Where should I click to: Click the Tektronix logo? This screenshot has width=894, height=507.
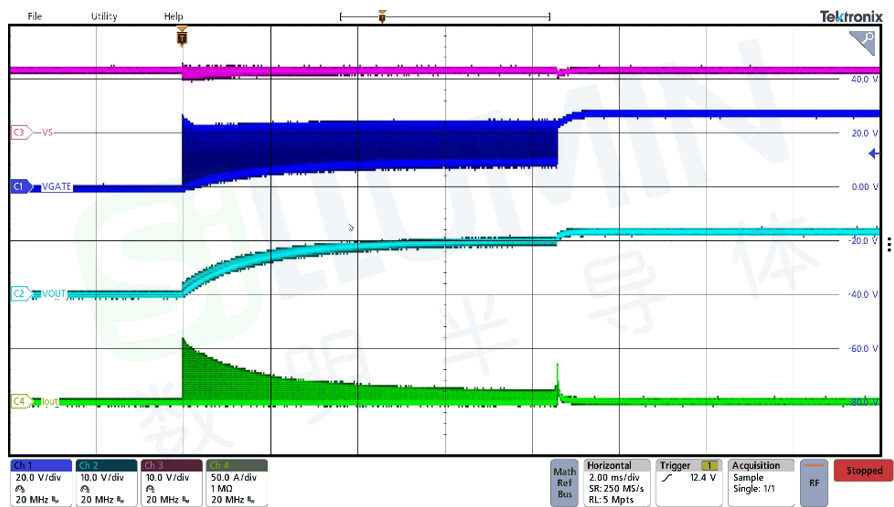(x=851, y=17)
